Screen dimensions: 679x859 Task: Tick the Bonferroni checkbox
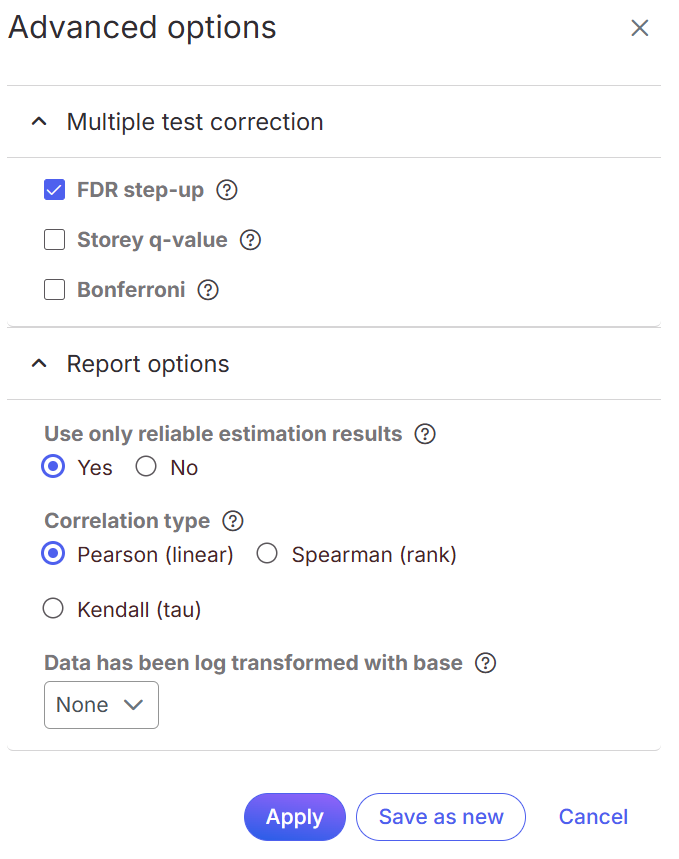(x=54, y=290)
